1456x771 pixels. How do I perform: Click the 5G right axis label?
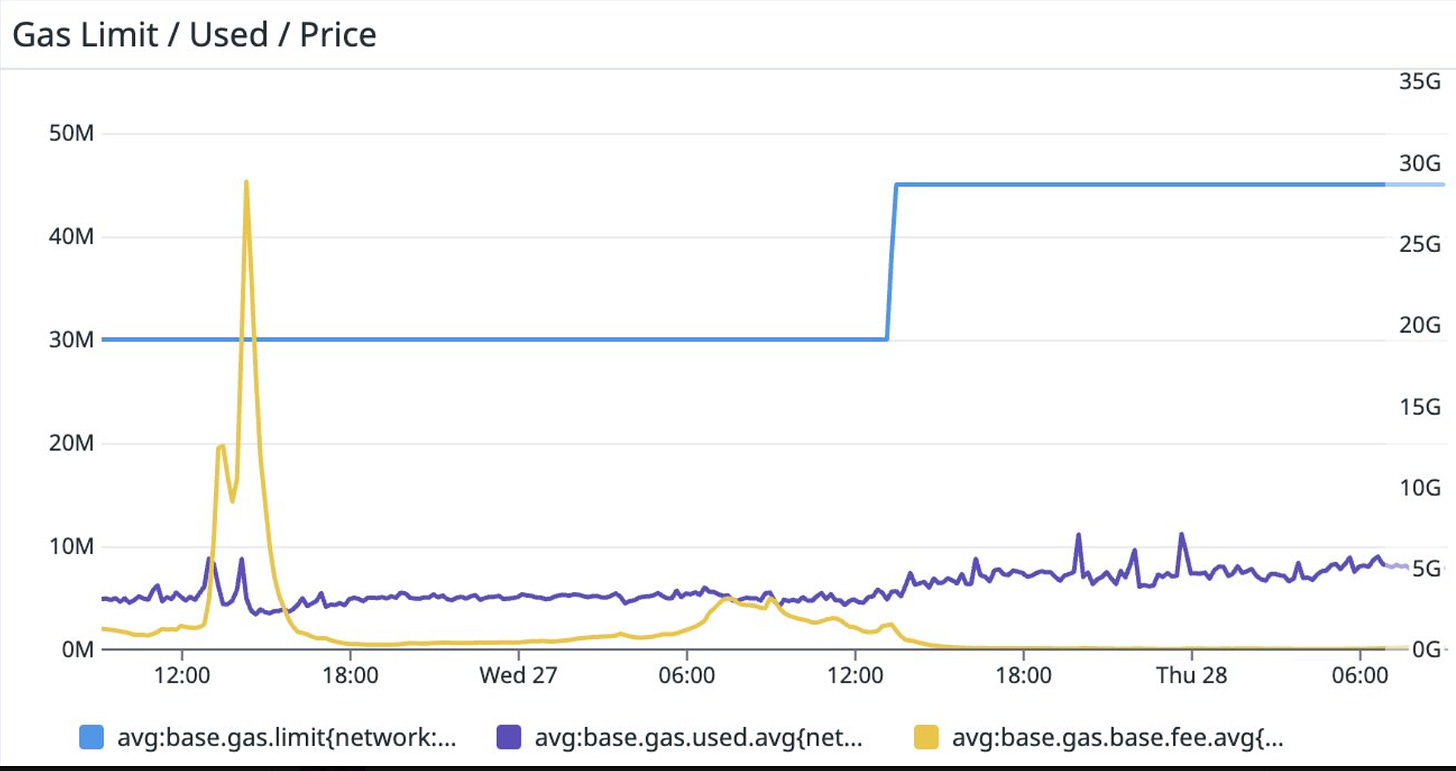[x=1425, y=569]
